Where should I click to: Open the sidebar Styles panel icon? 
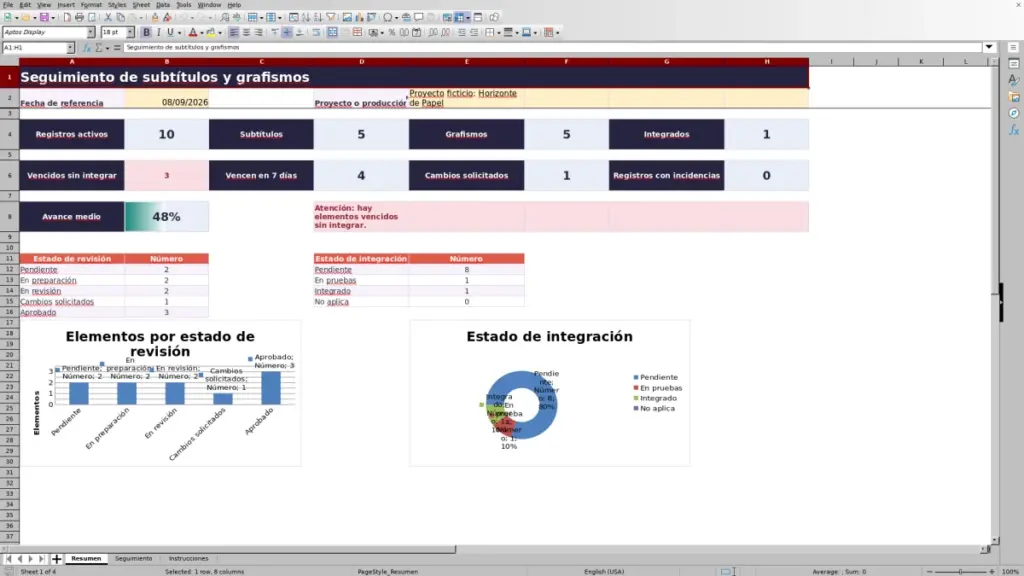click(x=1014, y=80)
